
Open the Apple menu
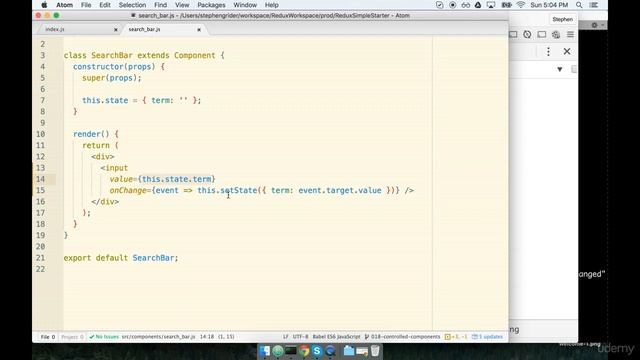[x=44, y=5]
